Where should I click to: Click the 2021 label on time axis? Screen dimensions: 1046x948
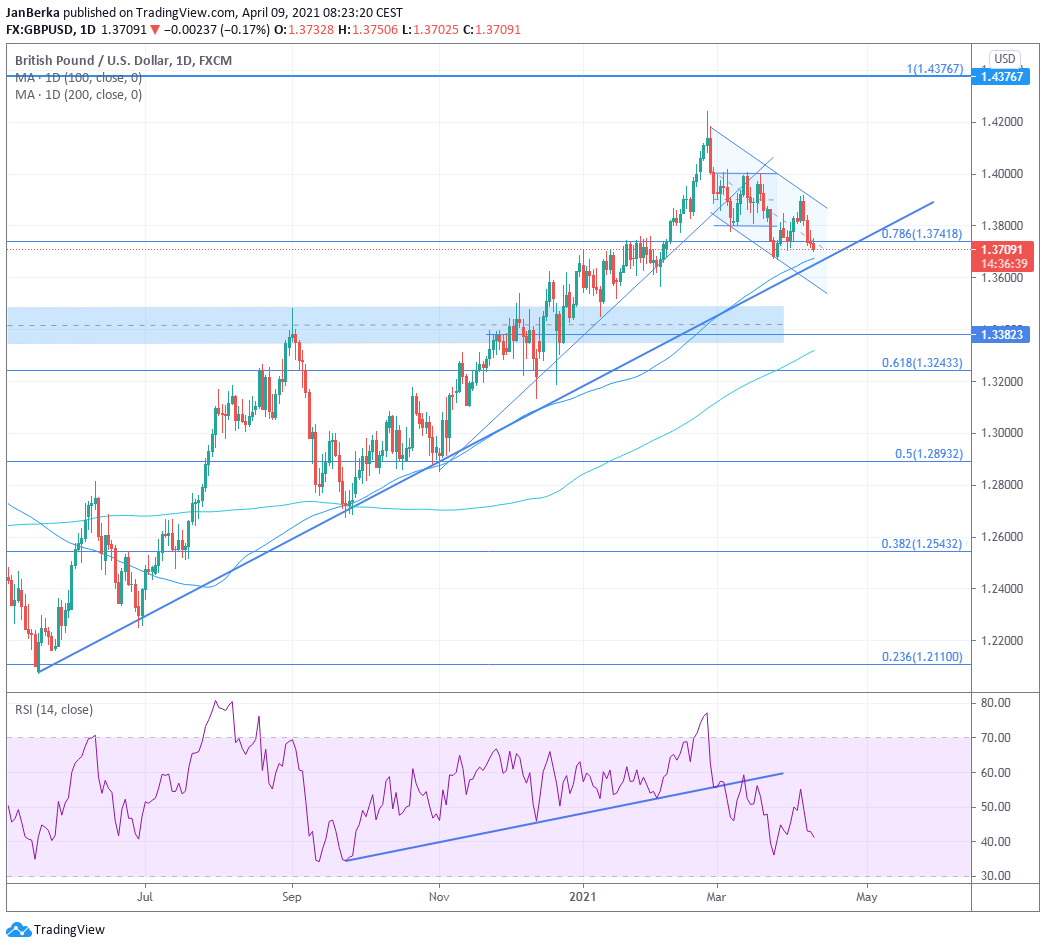click(582, 897)
